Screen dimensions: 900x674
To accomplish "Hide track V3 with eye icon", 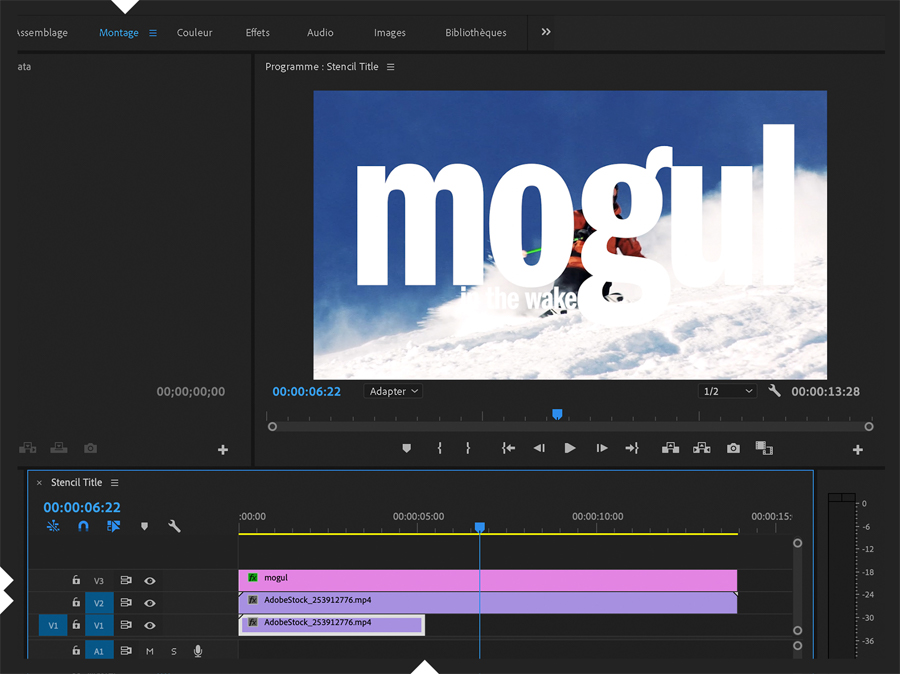I will tap(150, 580).
